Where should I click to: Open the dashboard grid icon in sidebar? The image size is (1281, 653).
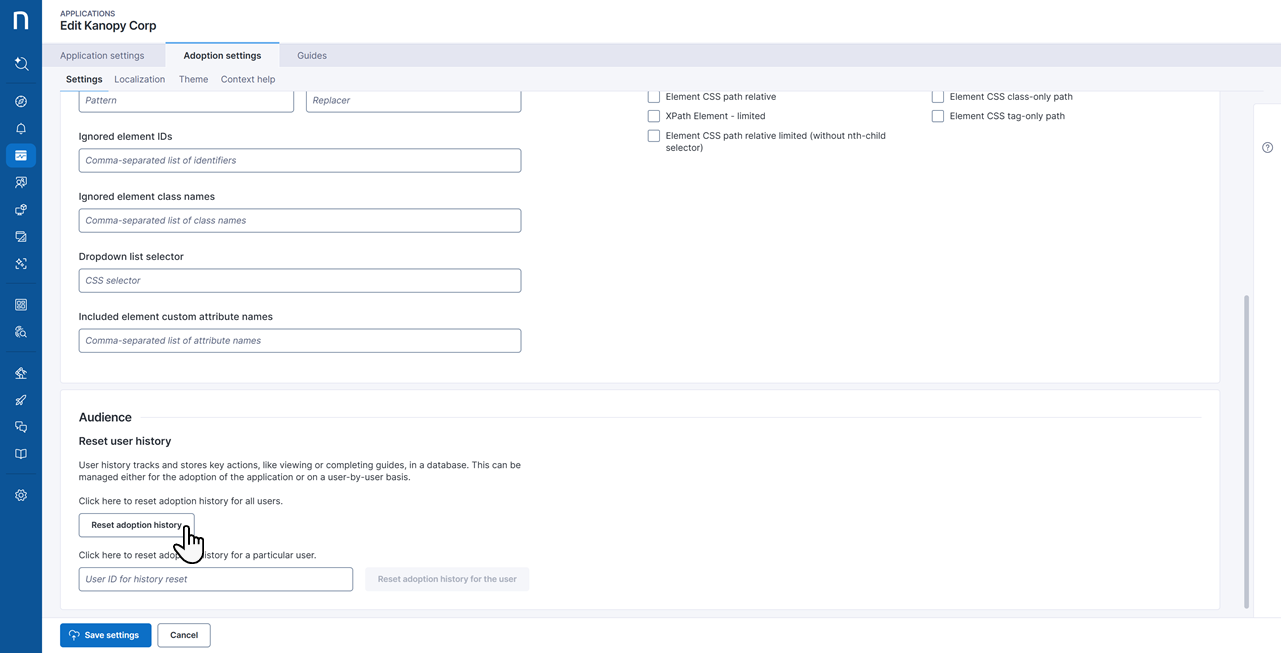click(x=21, y=305)
